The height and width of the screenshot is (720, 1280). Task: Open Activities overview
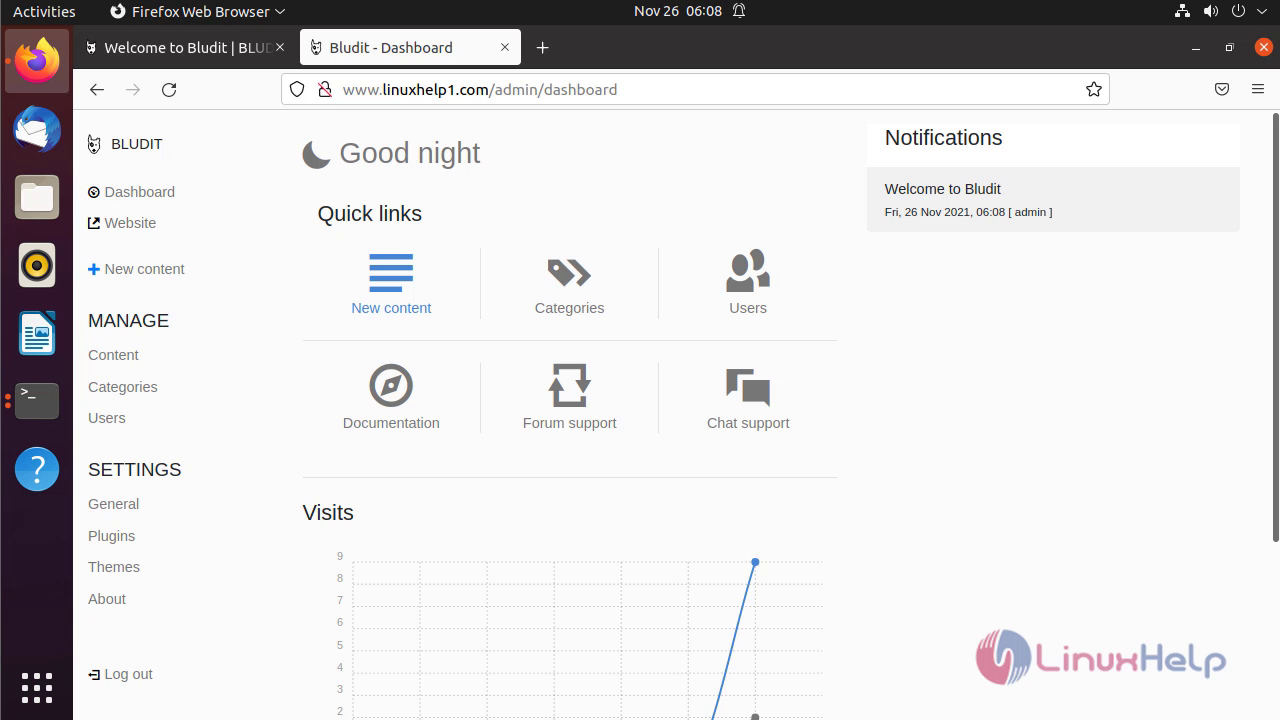click(x=44, y=11)
